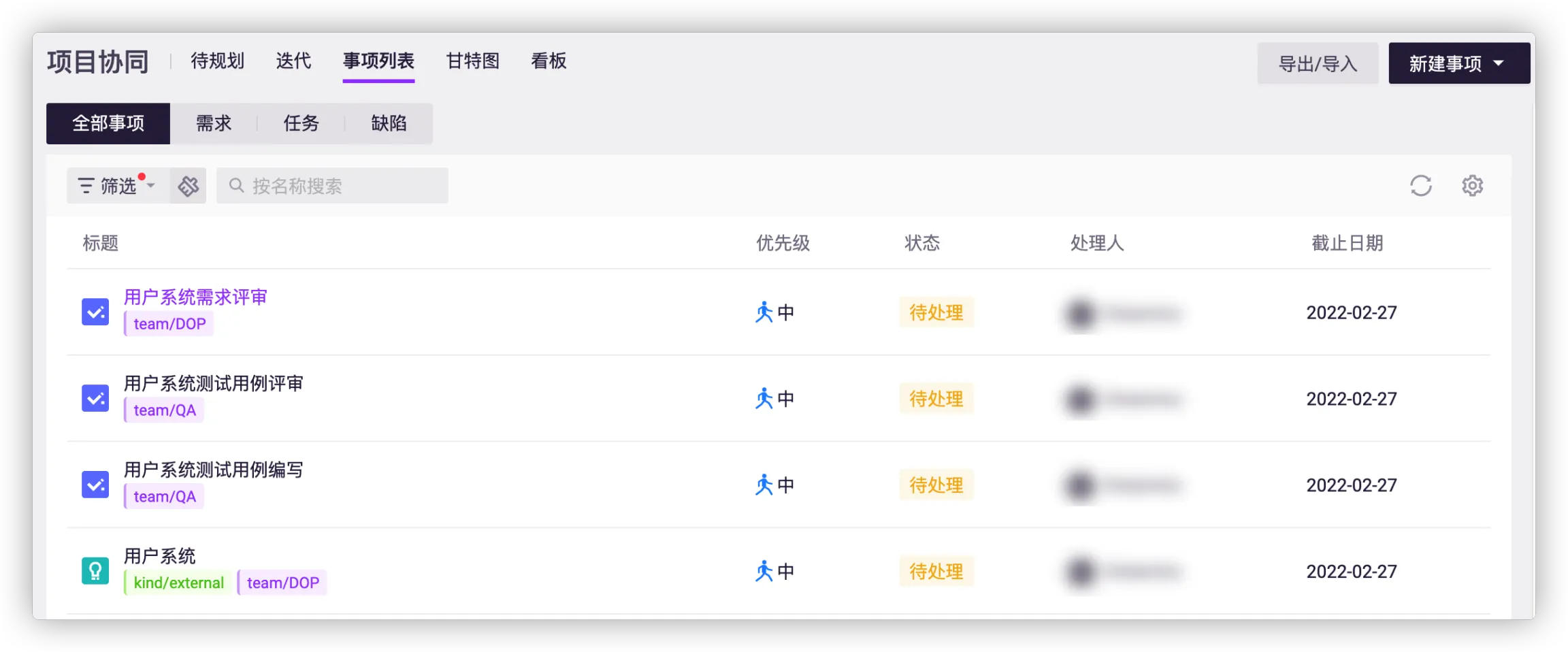The height and width of the screenshot is (652, 1568).
Task: Open the 筛选 filter dropdown
Action: tap(117, 186)
